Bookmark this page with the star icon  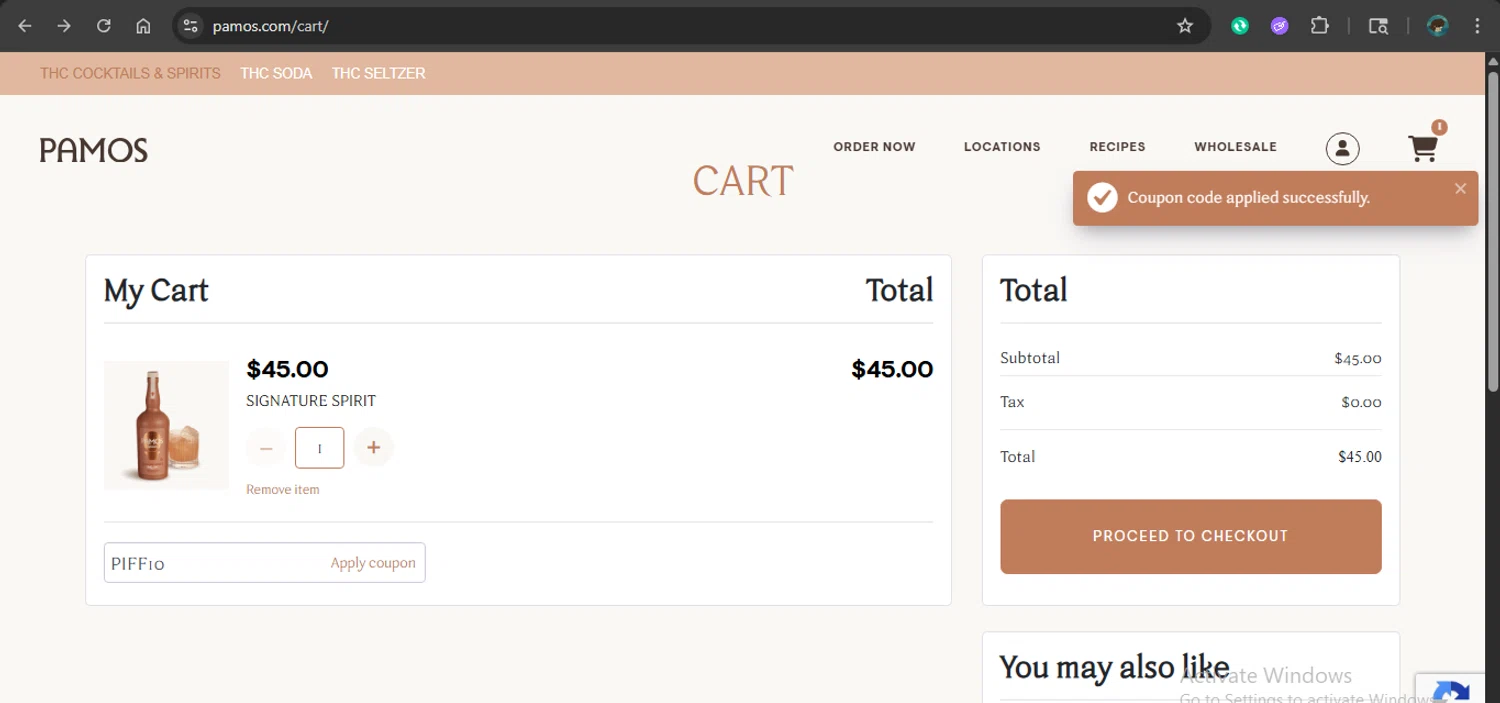click(1185, 26)
